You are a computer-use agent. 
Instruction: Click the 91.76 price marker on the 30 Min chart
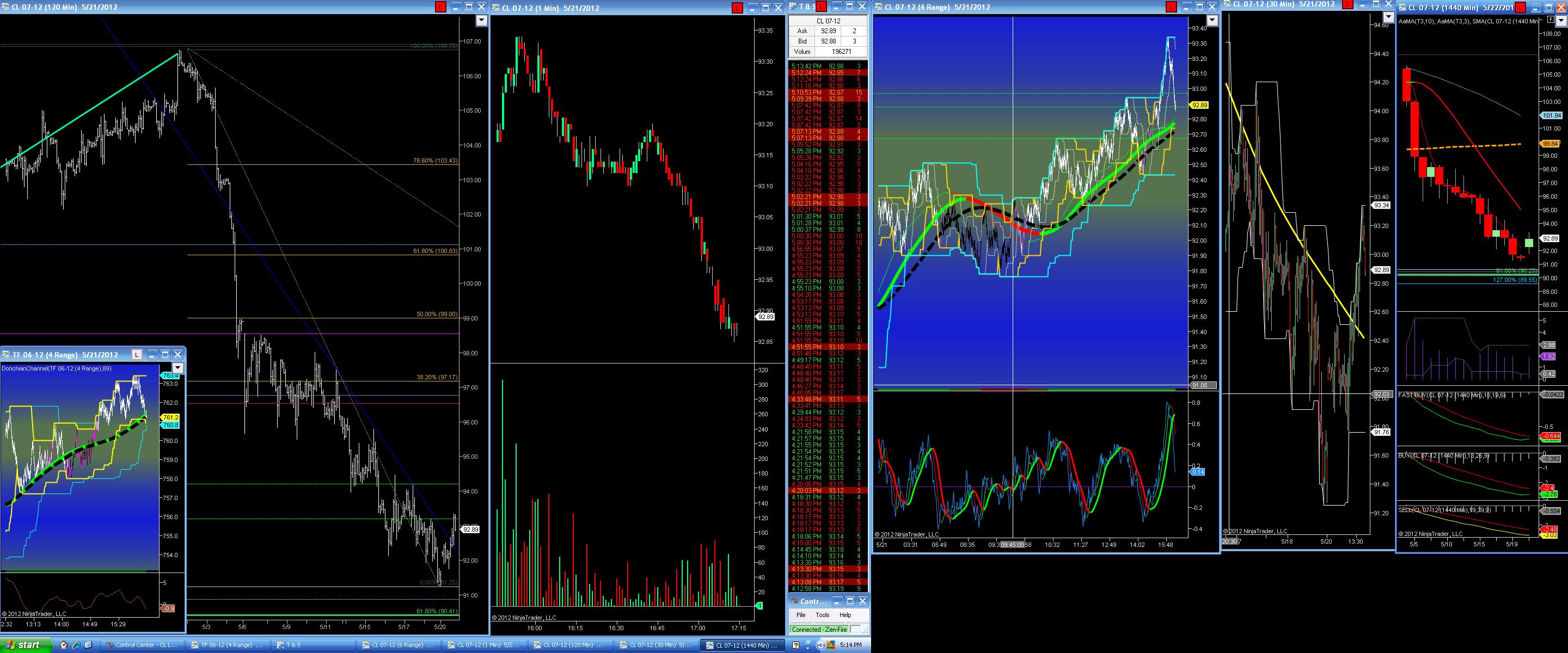tap(1381, 432)
